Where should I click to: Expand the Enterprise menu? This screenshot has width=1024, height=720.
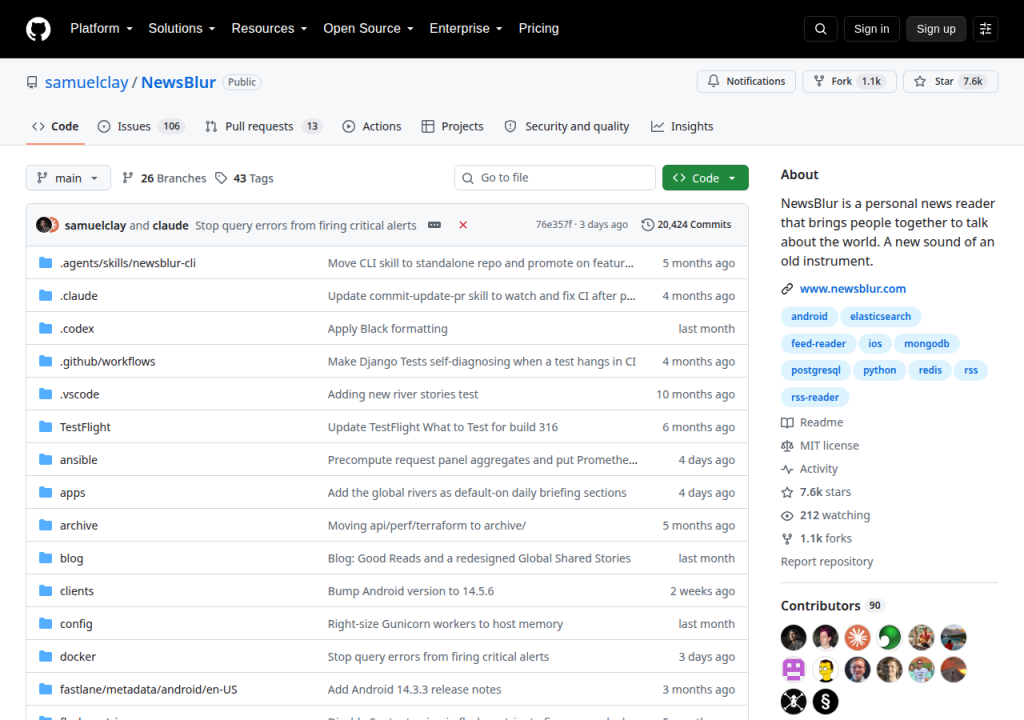pos(466,29)
